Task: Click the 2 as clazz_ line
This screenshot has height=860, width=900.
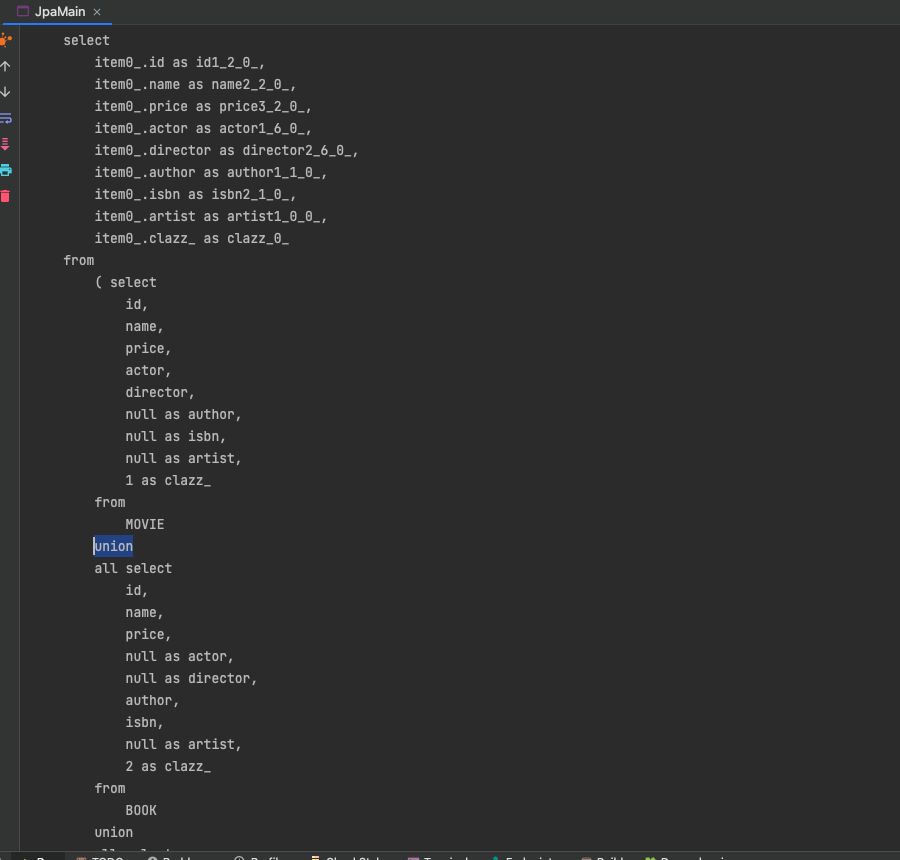Action: [x=168, y=766]
